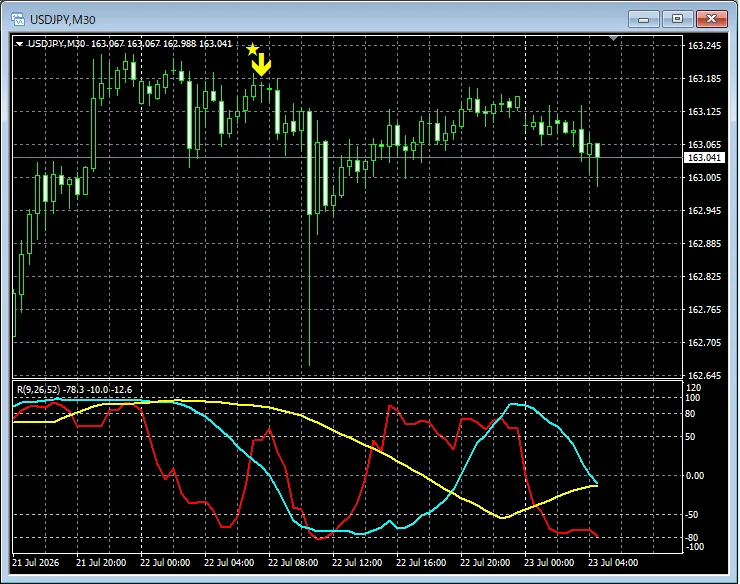This screenshot has height=584, width=740.
Task: Click the chart shift triangle marker at top
Action: 613,38
